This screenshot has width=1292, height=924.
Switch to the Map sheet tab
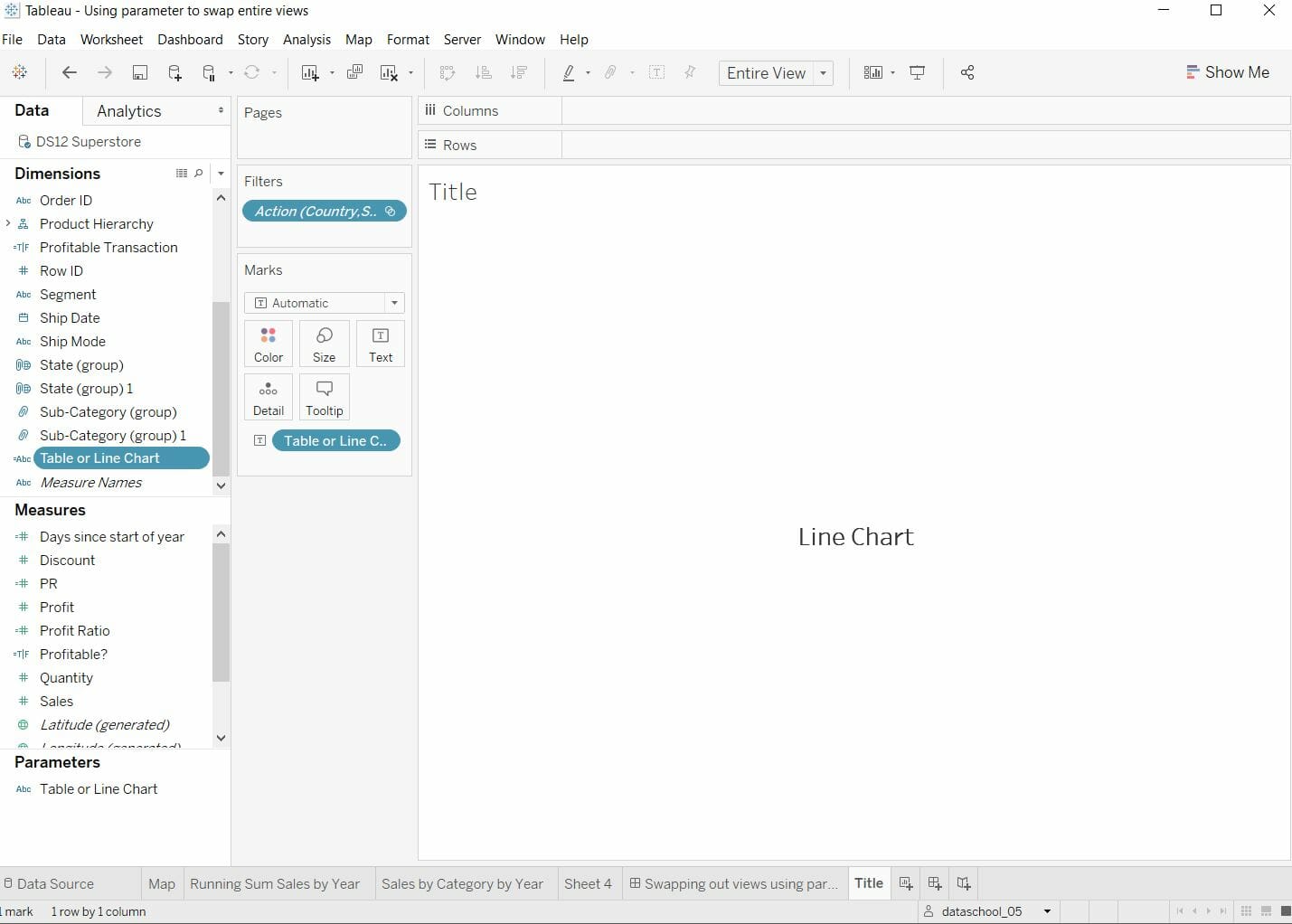click(x=162, y=883)
